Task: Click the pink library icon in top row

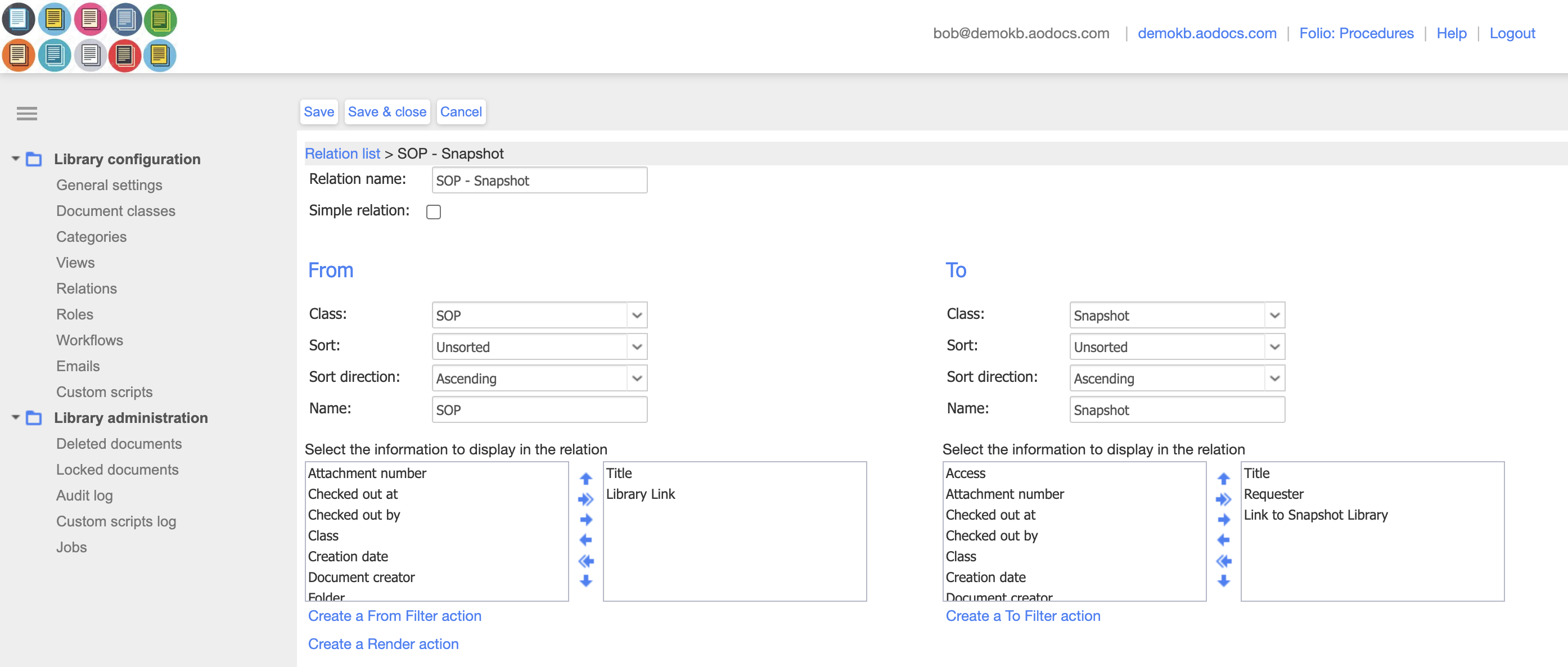Action: 90,19
